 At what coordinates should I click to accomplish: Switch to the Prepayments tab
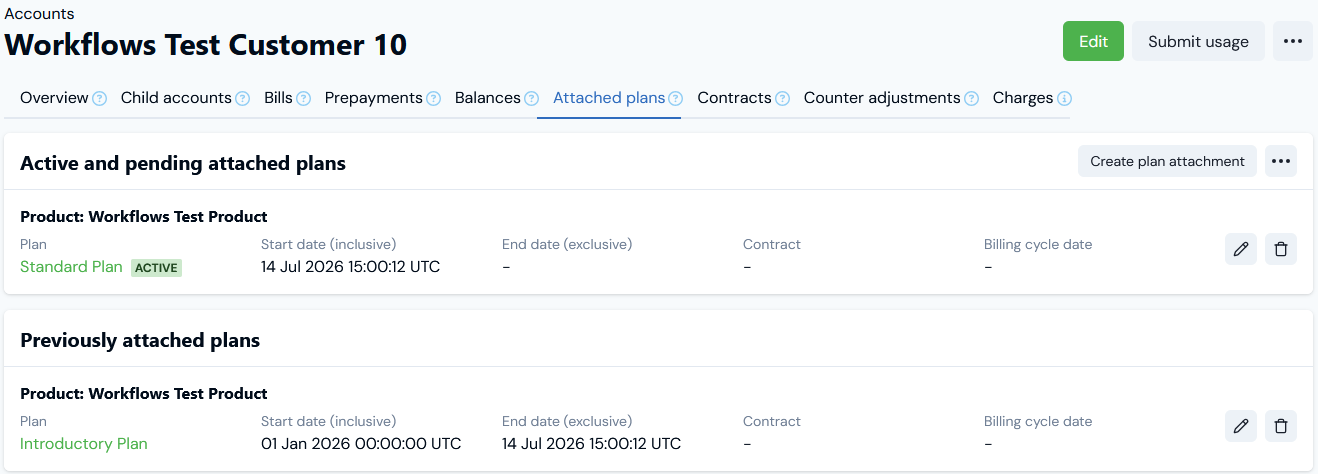click(x=373, y=98)
